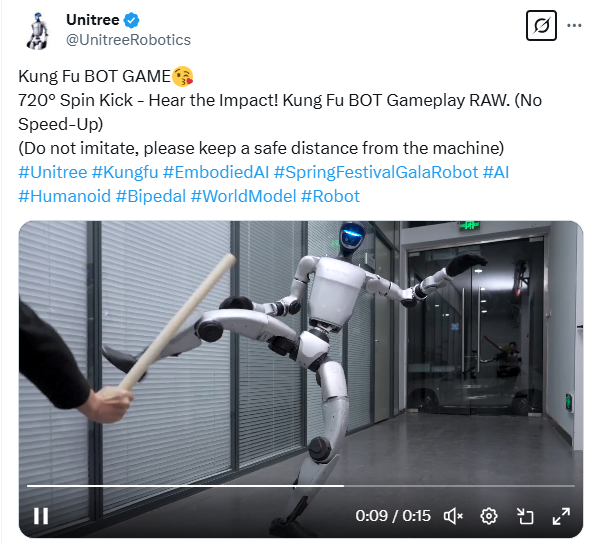Click the Unitree display name
This screenshot has height=545, width=593.
pyautogui.click(x=93, y=20)
